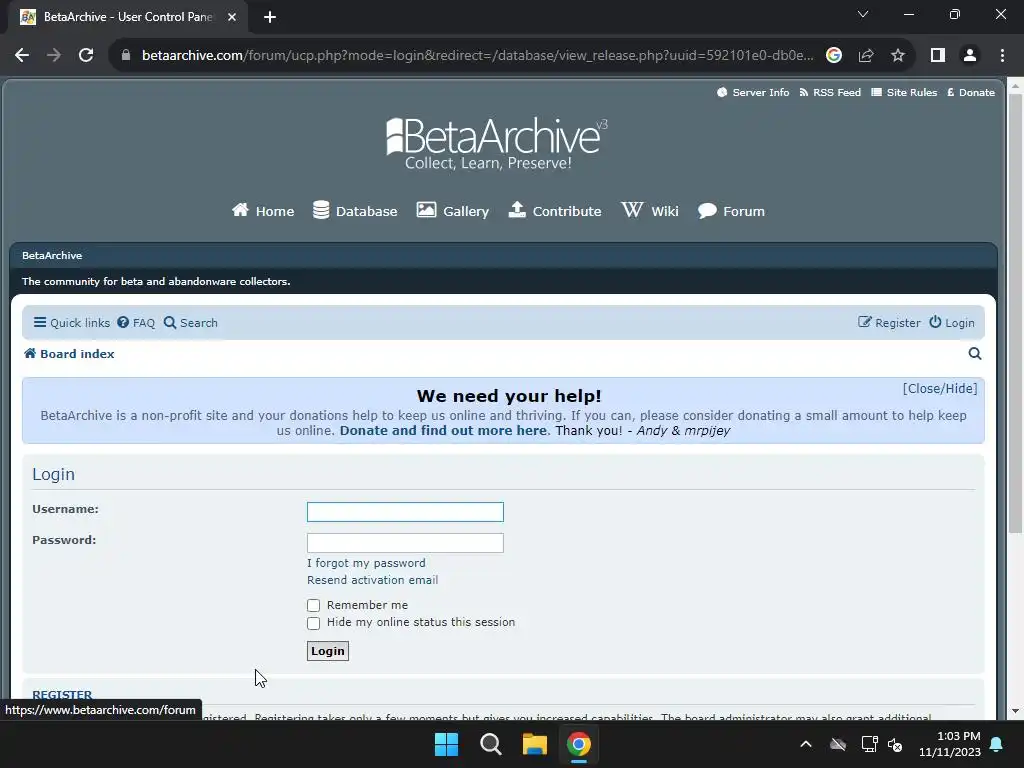Show hidden system tray icons

[x=806, y=744]
